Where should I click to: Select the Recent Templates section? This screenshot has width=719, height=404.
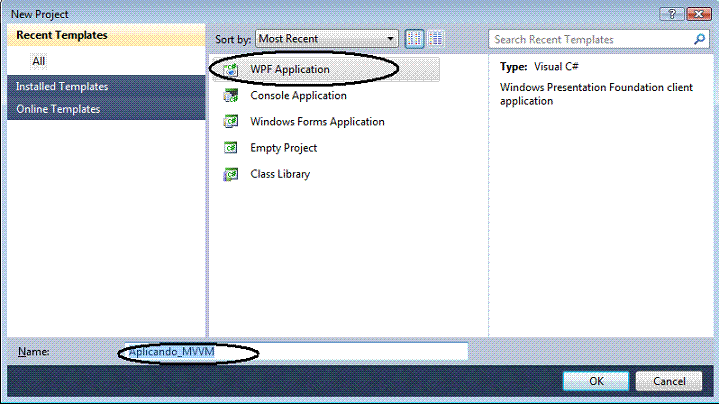point(106,35)
